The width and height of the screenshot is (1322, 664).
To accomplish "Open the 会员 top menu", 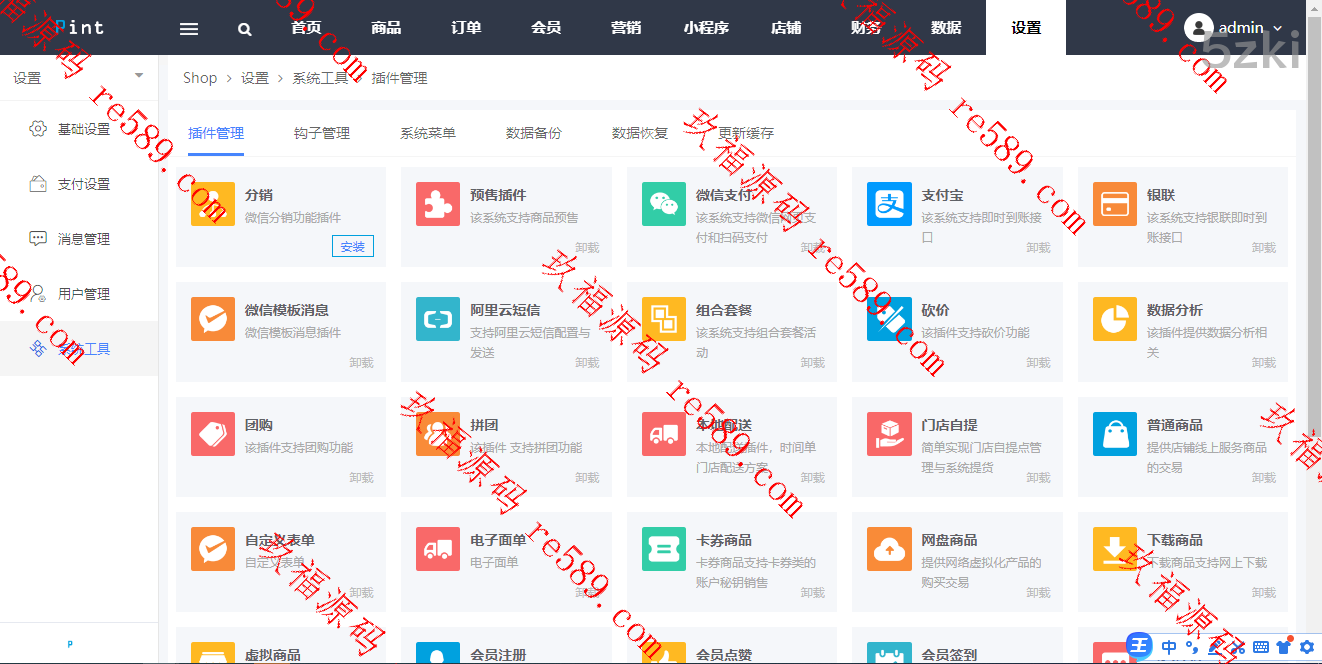I will point(546,27).
